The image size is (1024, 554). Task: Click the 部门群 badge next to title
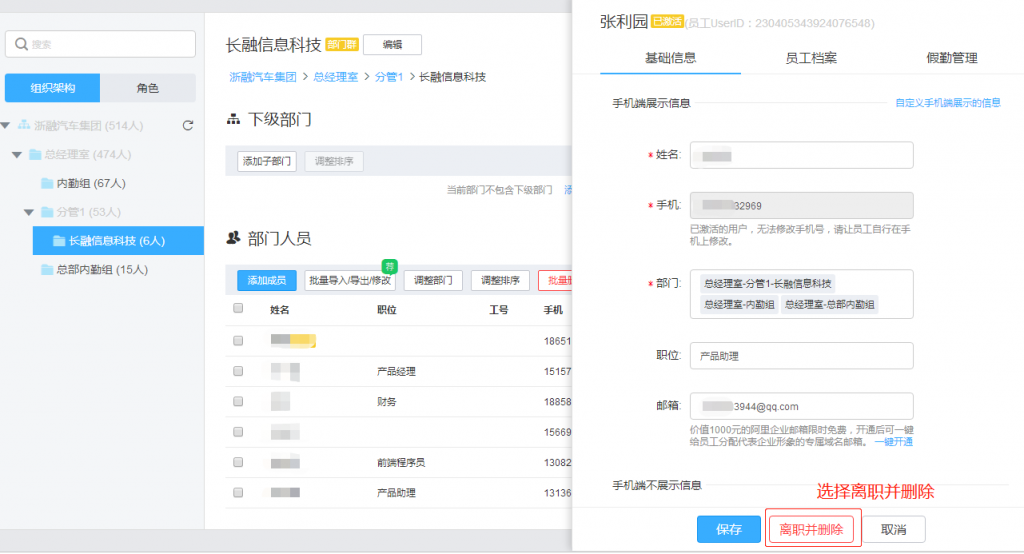[x=342, y=44]
